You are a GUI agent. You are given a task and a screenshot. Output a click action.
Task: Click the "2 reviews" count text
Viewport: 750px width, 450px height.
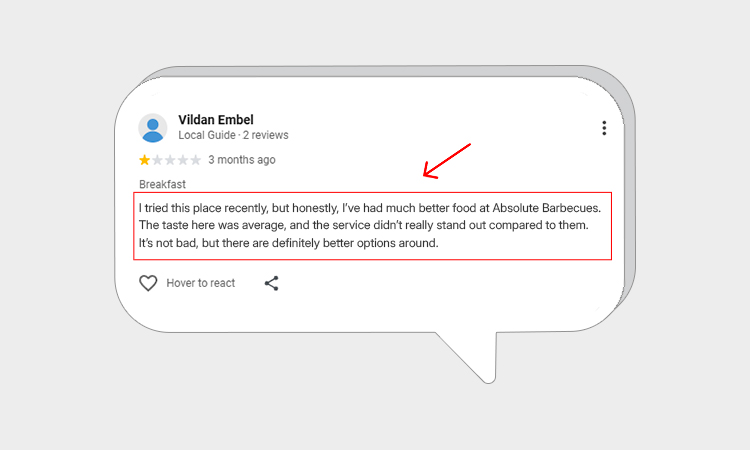pos(267,135)
